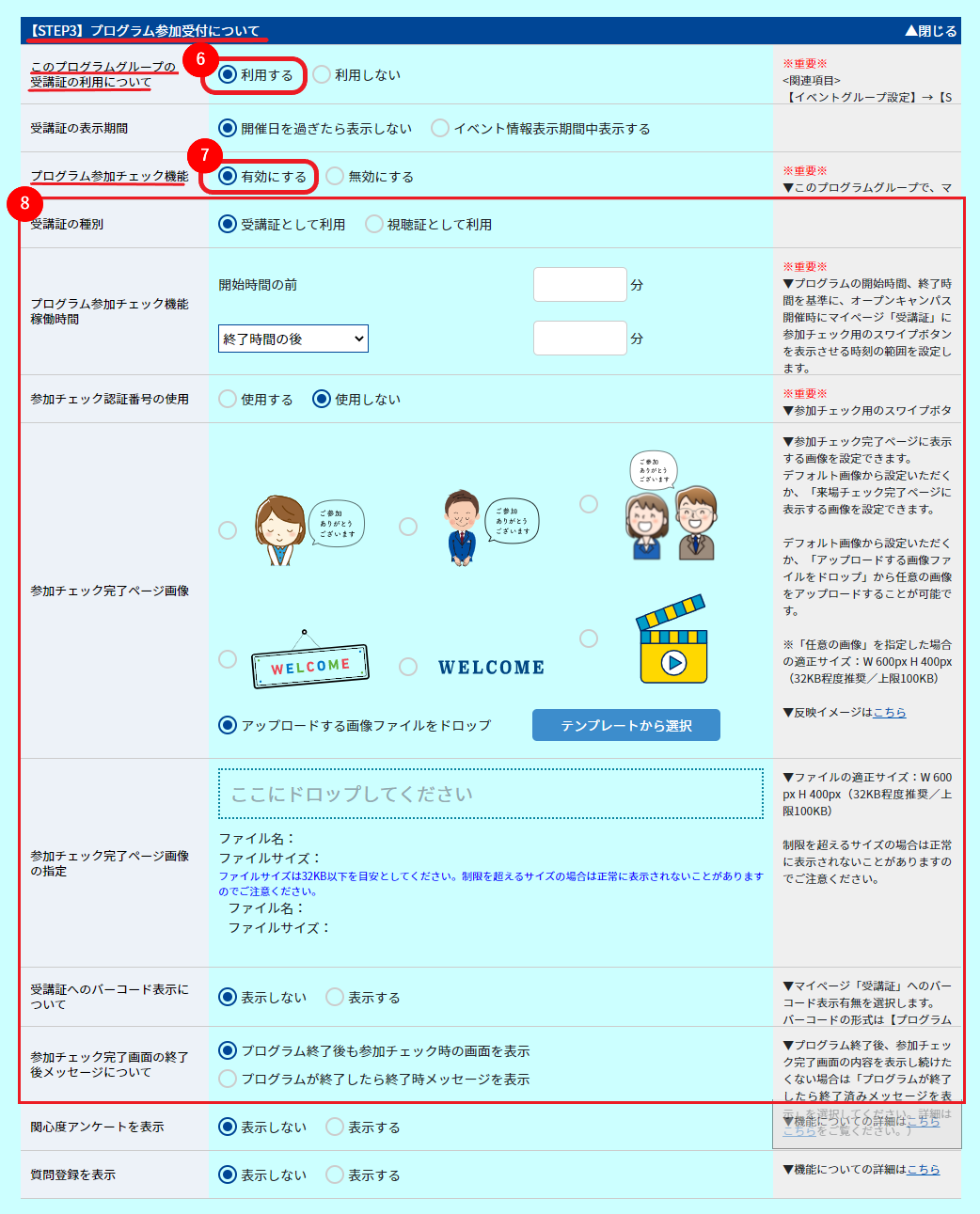The width and height of the screenshot is (980, 1214).
Task: Click minutes field beside 終了時間の後 dropdown
Action: 580,338
